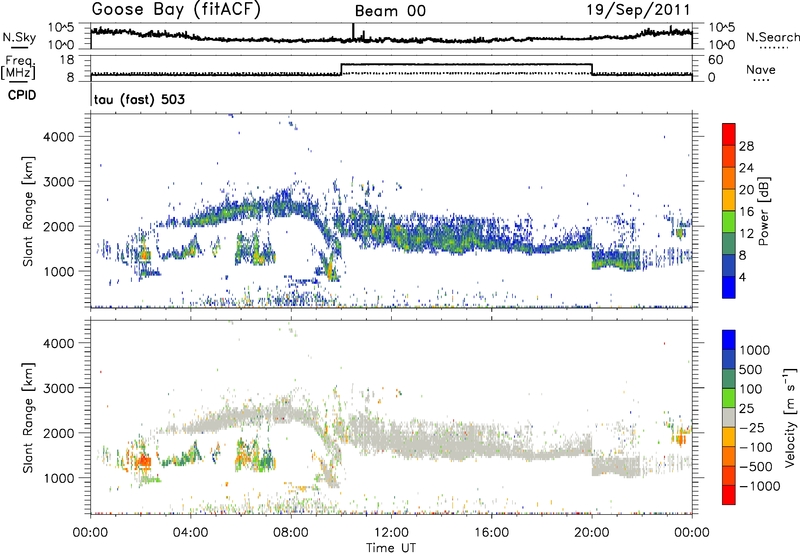Click the 20:00 time axis label
The height and width of the screenshot is (554, 800).
click(591, 533)
